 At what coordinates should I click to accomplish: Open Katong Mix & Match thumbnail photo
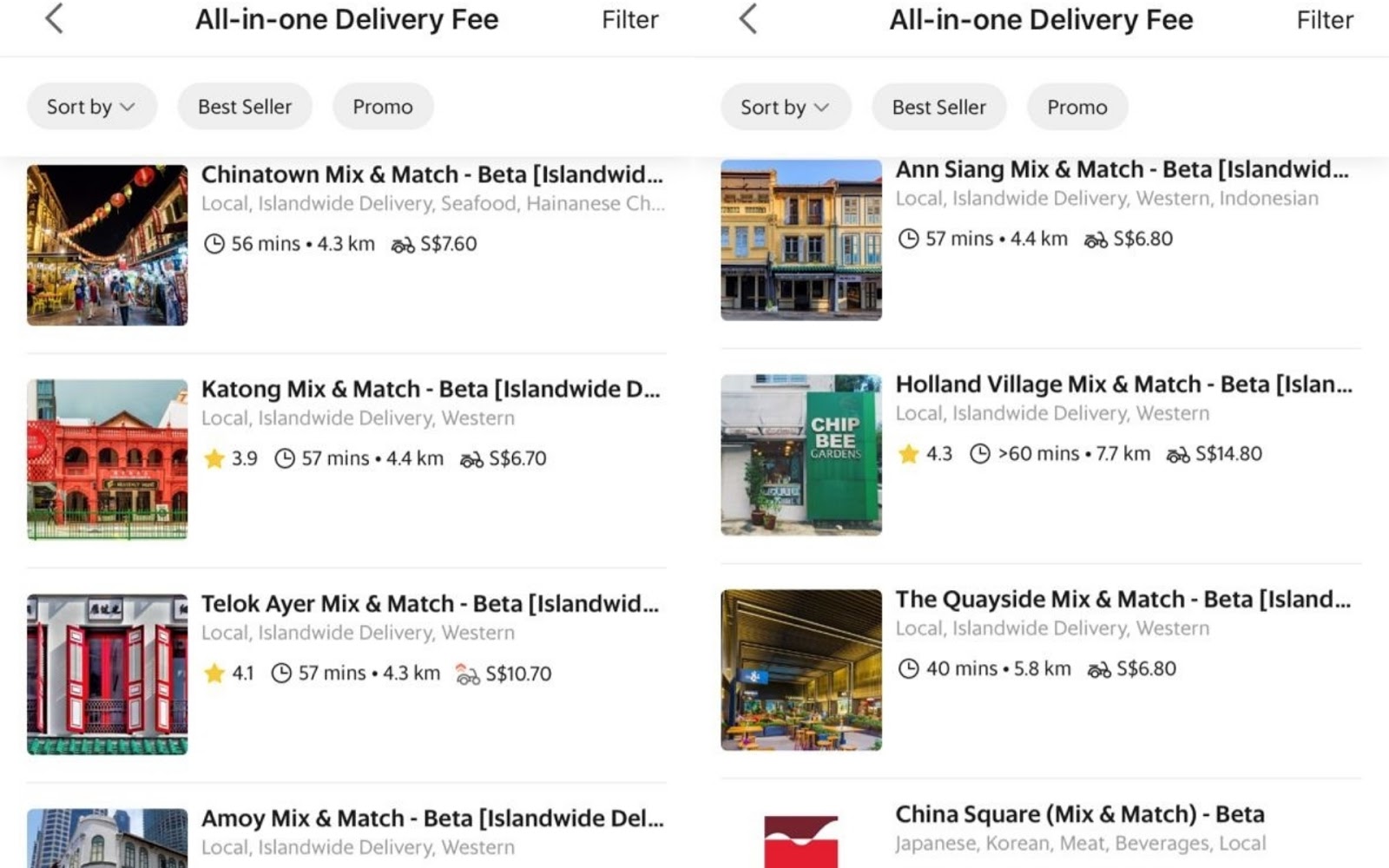point(107,459)
